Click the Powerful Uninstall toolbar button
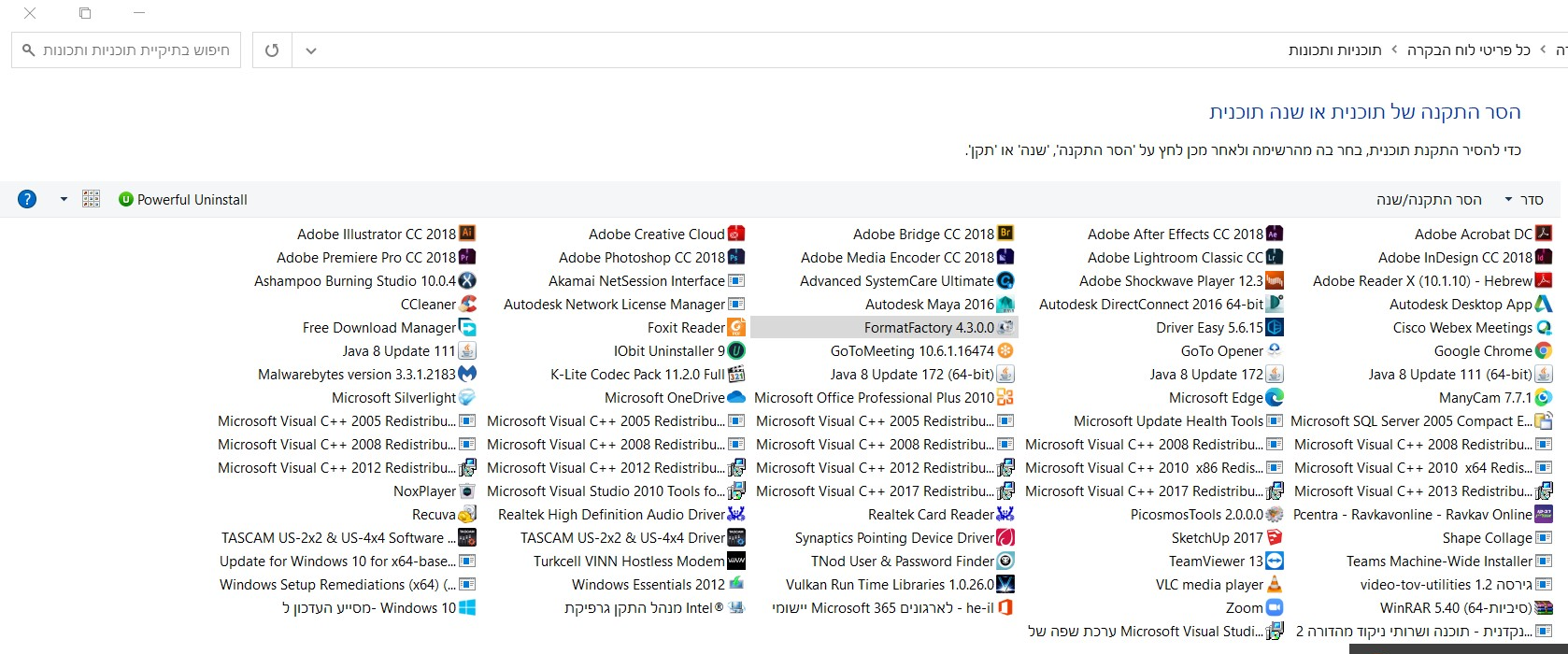 pyautogui.click(x=183, y=199)
